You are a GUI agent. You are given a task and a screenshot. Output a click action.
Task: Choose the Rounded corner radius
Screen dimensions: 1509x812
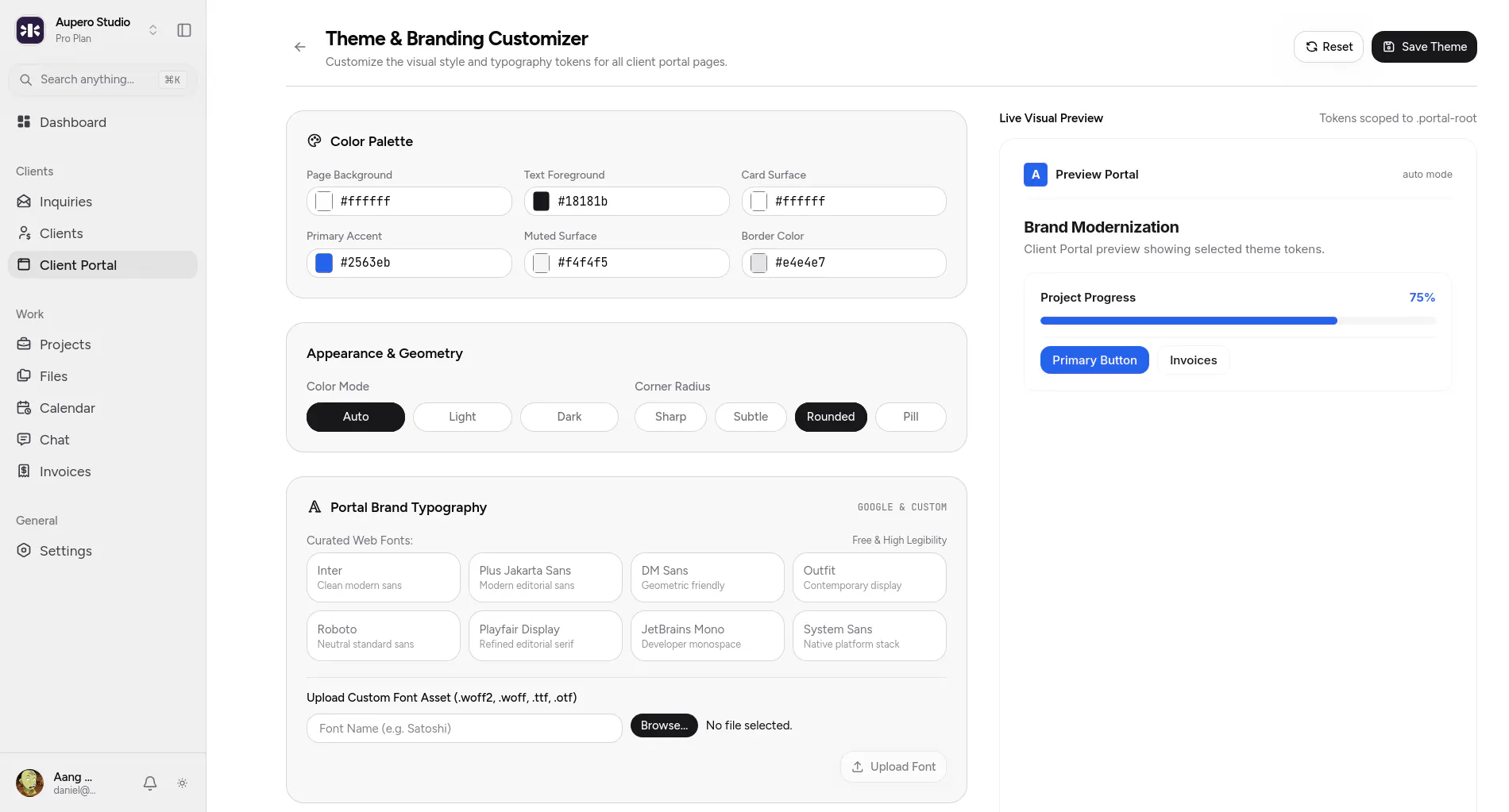click(x=831, y=417)
